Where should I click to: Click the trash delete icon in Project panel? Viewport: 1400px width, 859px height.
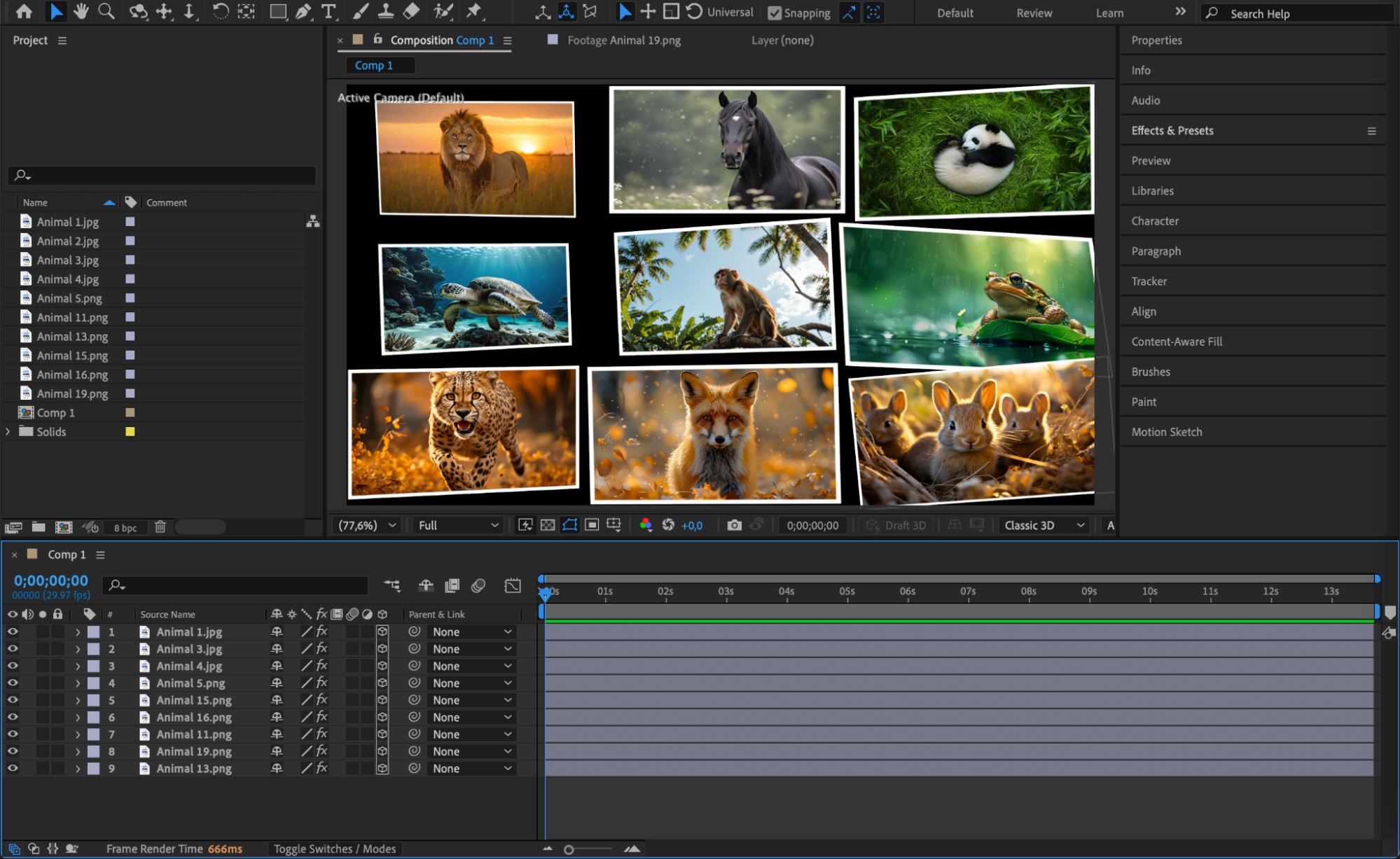tap(160, 527)
